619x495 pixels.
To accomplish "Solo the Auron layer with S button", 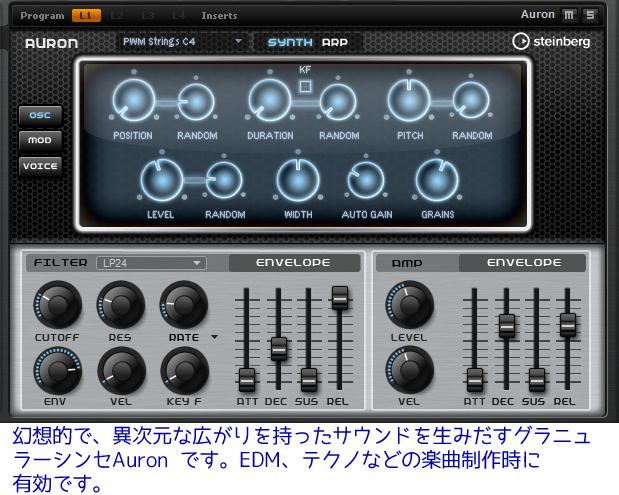I will coord(590,15).
